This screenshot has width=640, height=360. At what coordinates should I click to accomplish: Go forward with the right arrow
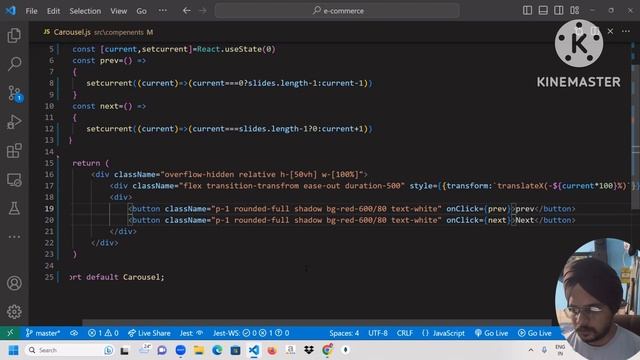click(203, 11)
